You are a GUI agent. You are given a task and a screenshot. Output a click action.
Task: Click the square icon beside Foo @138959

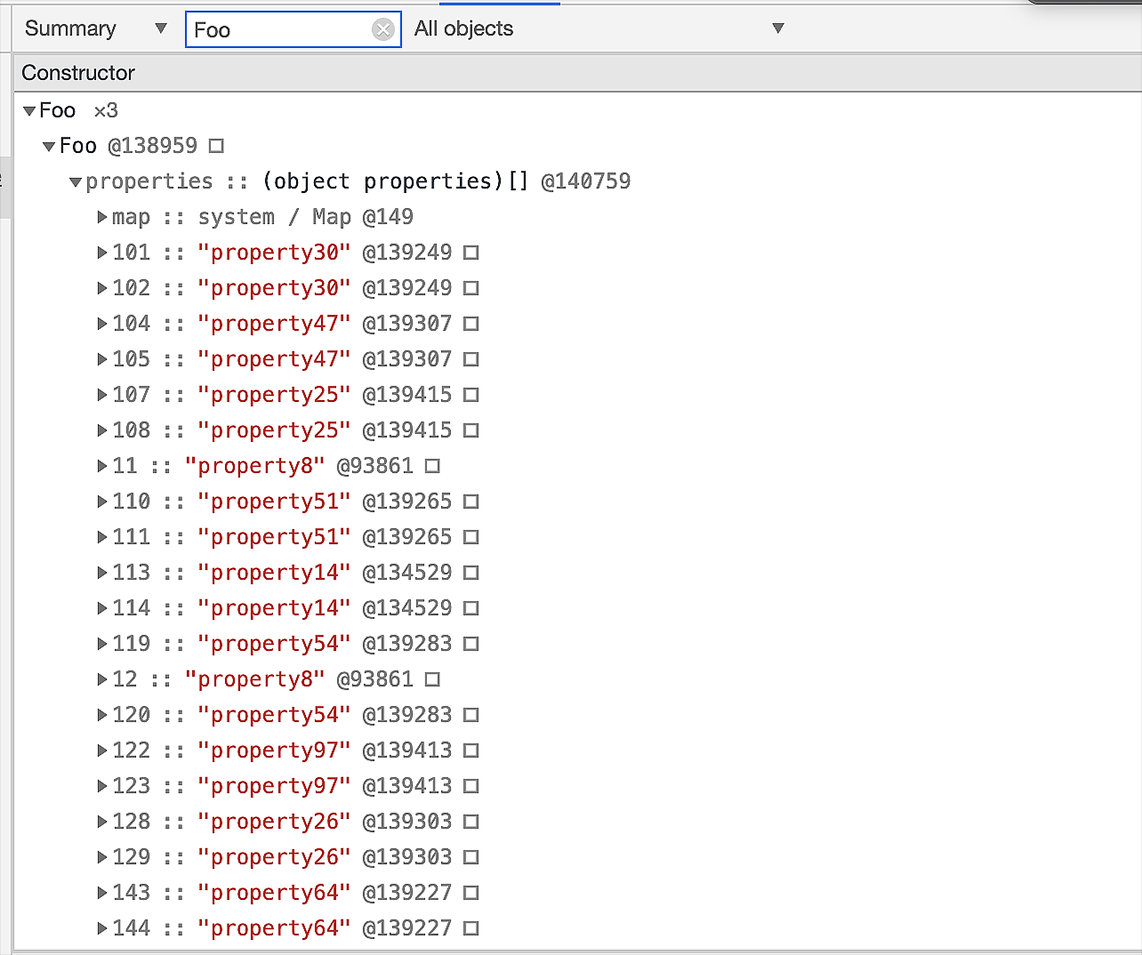pos(216,146)
